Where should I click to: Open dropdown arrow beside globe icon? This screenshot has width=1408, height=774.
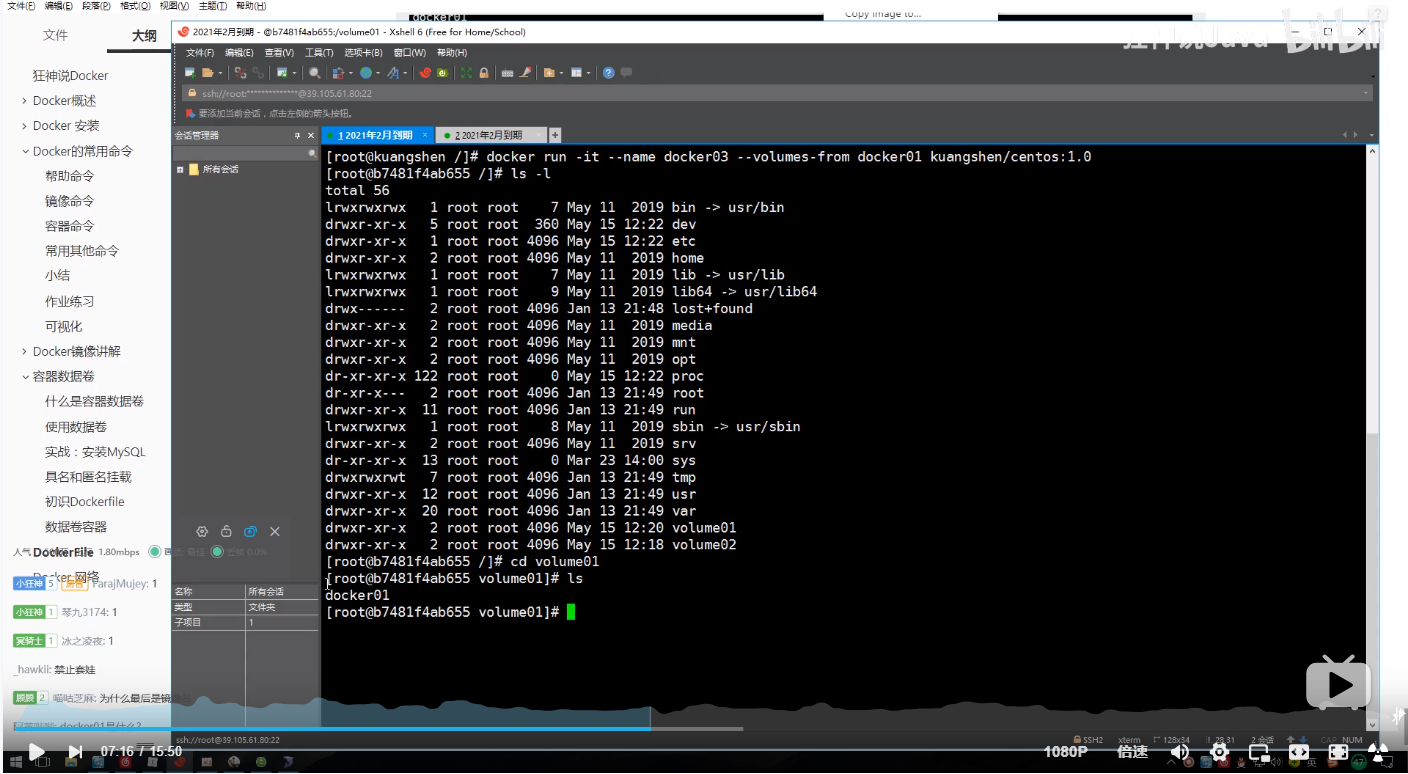pyautogui.click(x=378, y=73)
